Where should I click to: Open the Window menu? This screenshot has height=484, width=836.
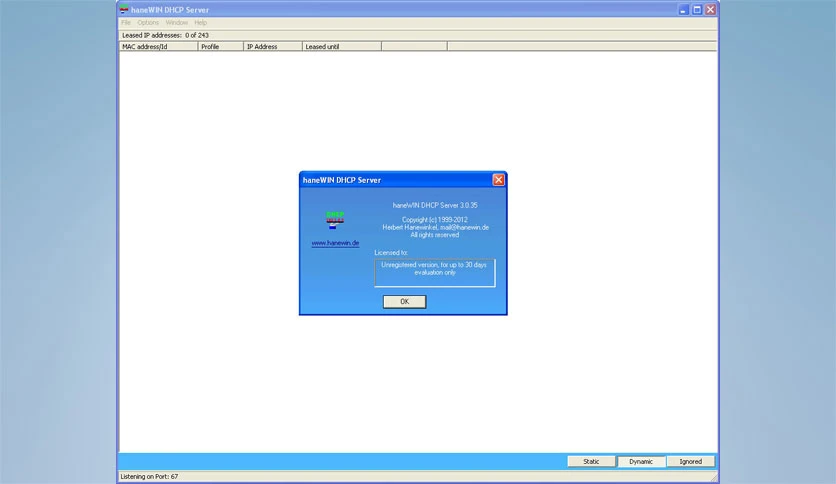tap(176, 22)
